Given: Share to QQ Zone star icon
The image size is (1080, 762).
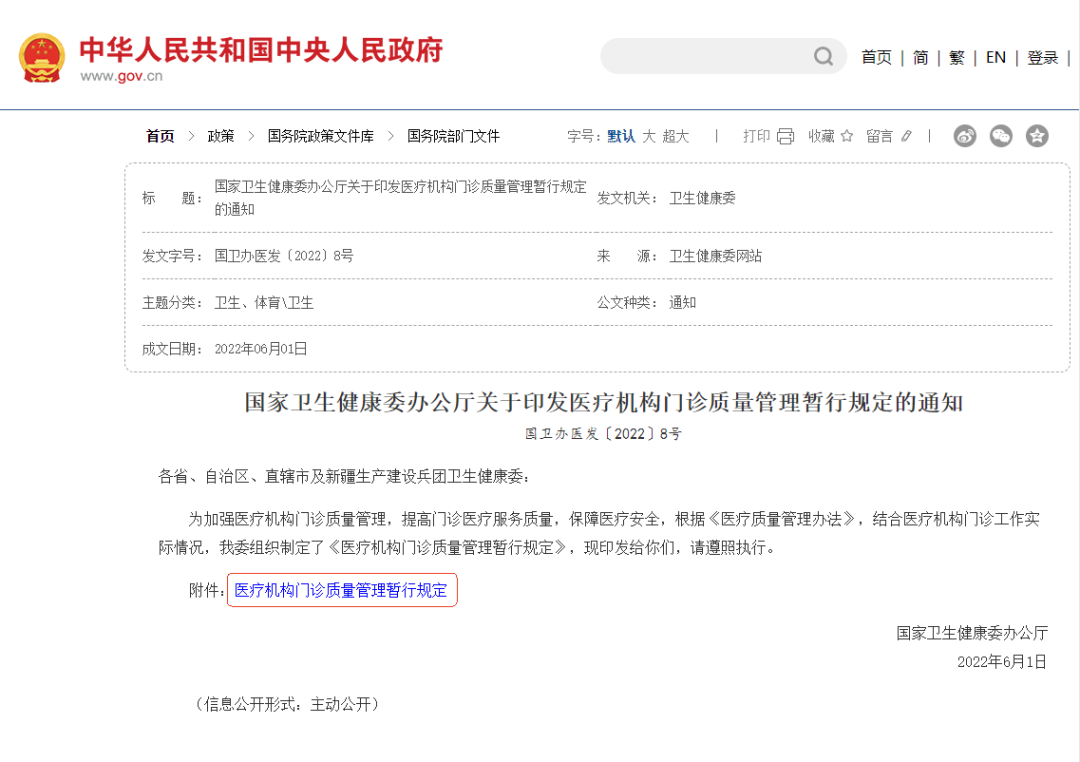Looking at the screenshot, I should pos(1037,136).
